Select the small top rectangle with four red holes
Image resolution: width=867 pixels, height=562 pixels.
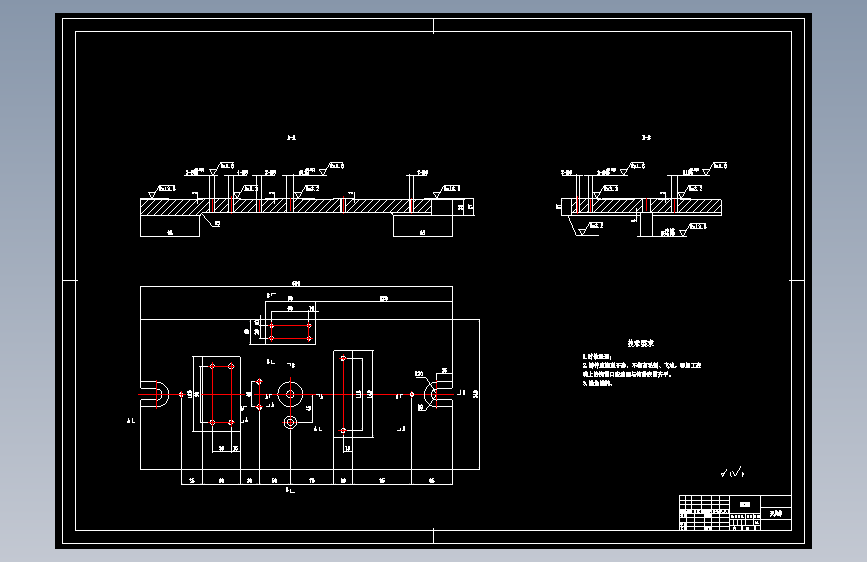290,332
